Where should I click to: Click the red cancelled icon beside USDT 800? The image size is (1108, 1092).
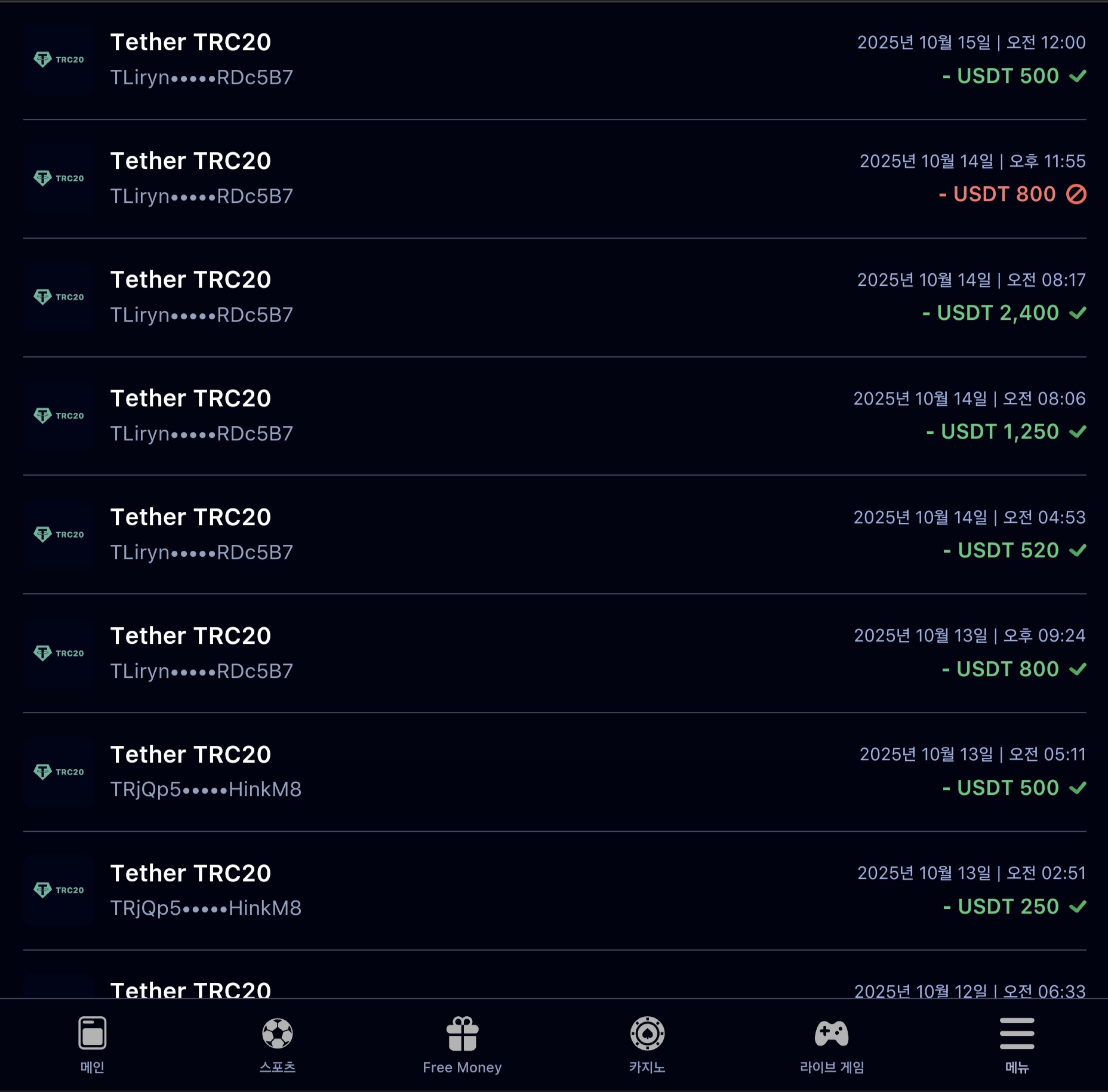pyautogui.click(x=1076, y=195)
